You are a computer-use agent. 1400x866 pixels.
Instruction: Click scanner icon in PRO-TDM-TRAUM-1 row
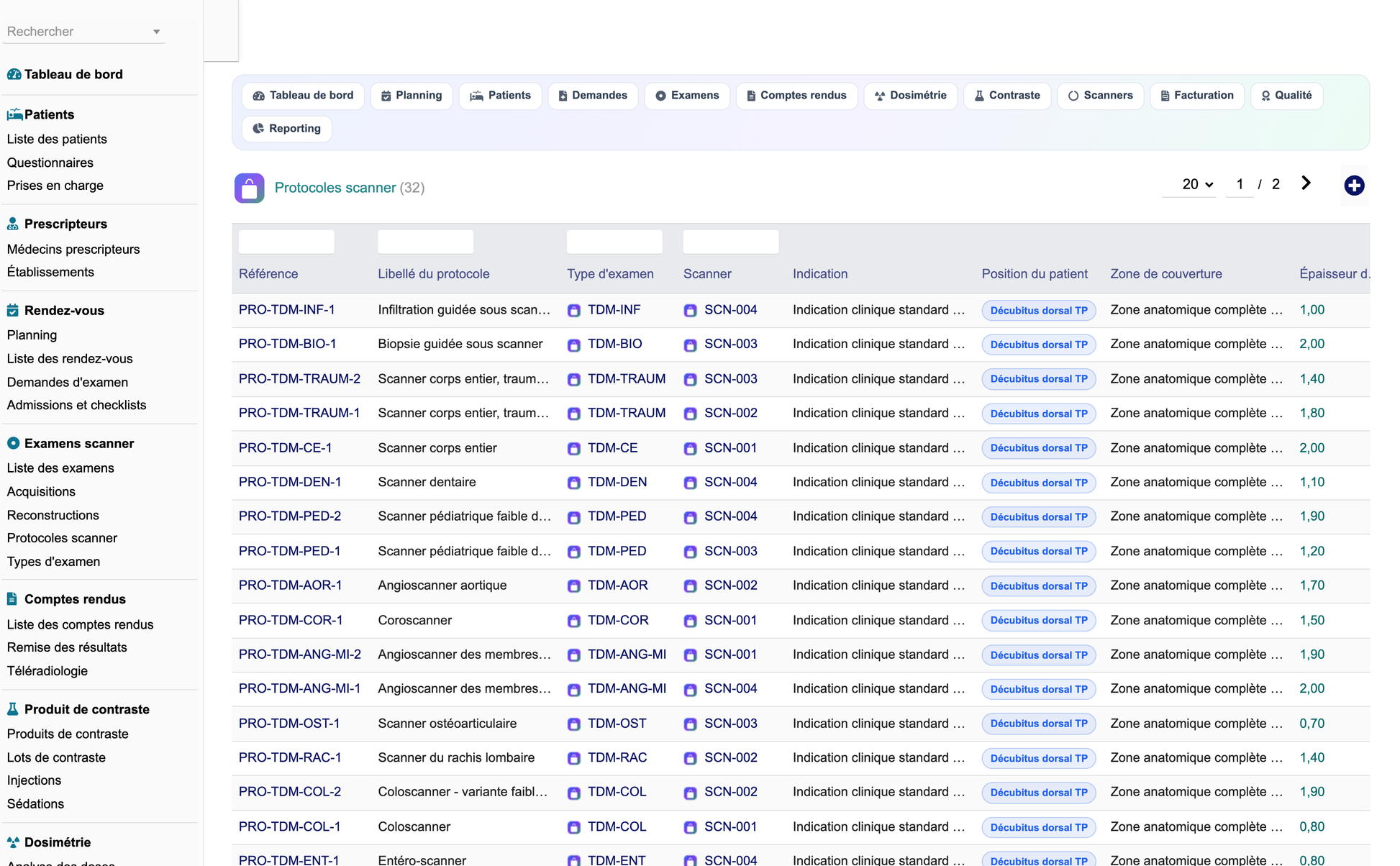pos(691,414)
